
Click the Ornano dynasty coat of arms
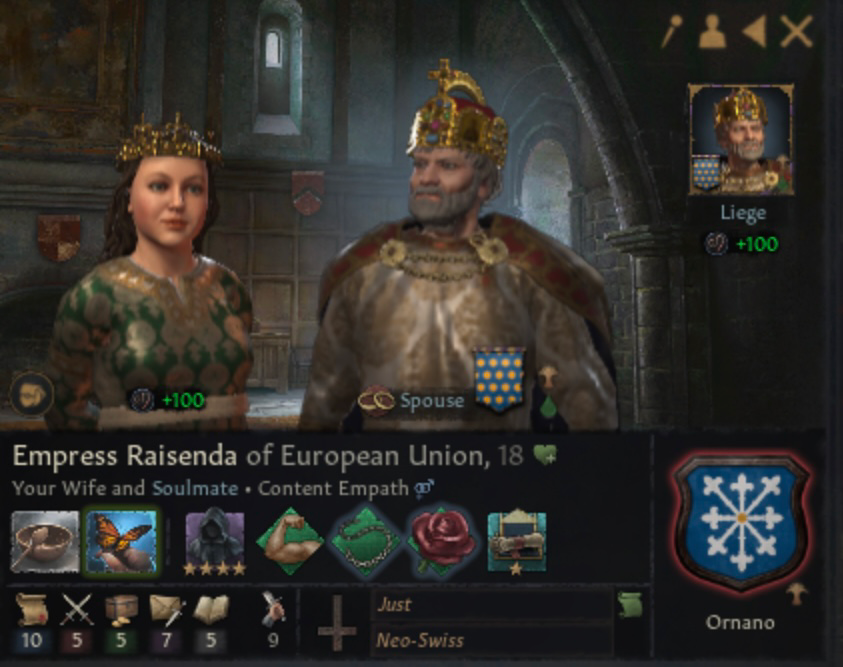[741, 522]
